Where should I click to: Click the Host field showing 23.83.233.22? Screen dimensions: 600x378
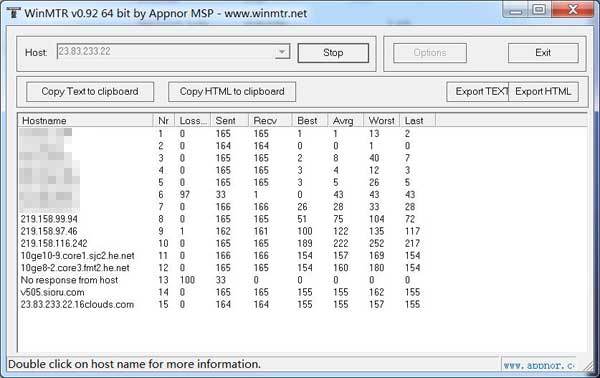173,52
